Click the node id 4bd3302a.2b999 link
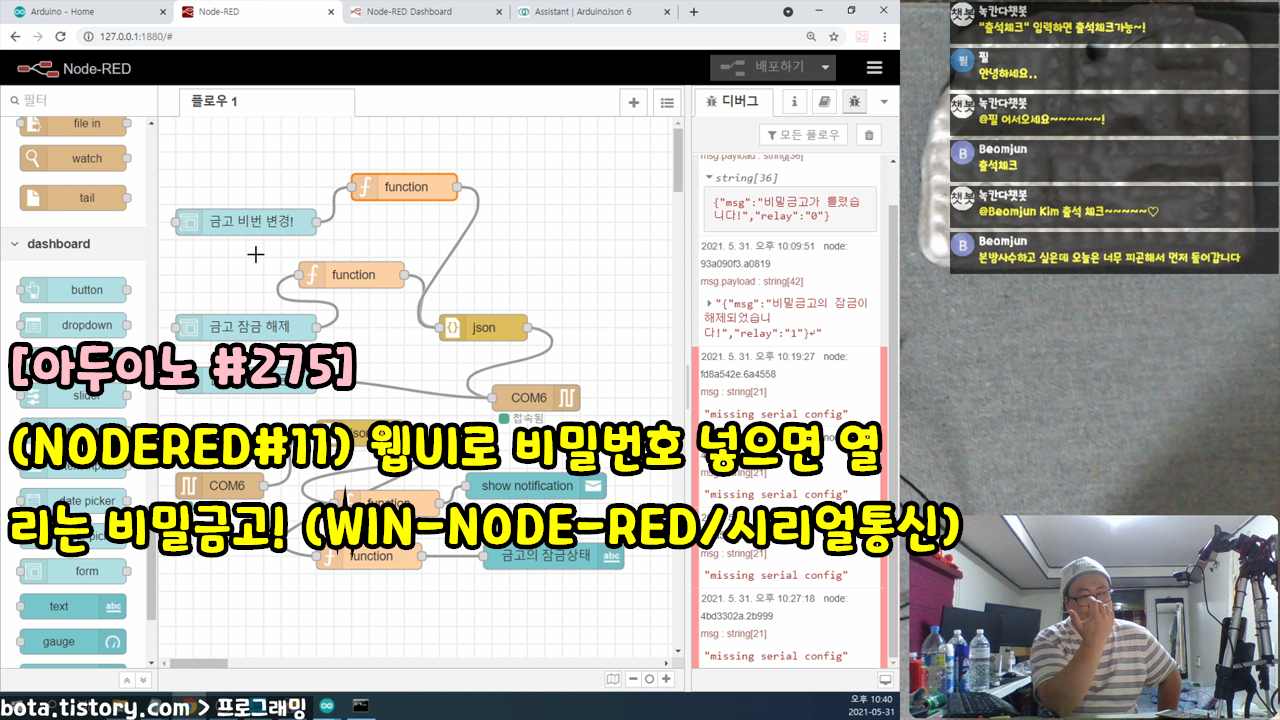 pos(737,616)
